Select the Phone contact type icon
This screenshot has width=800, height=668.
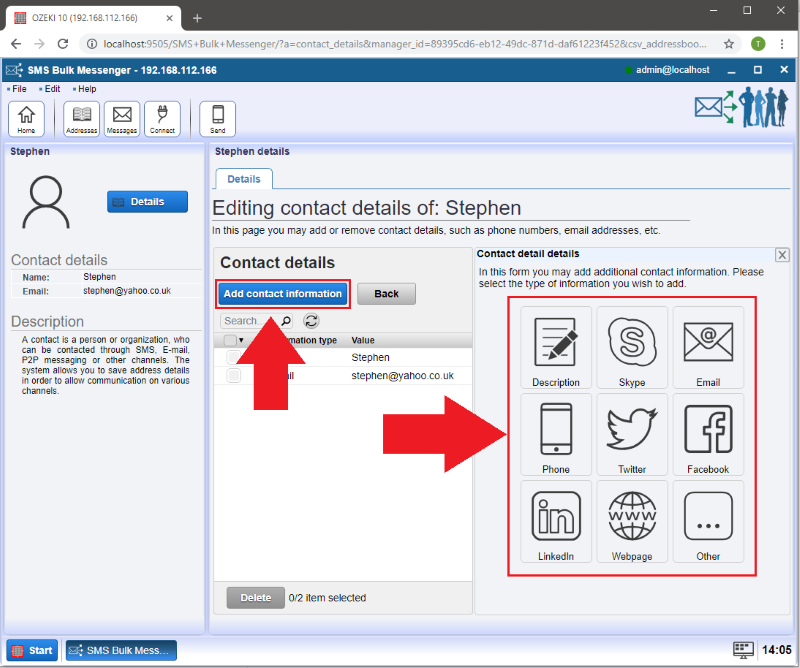(x=556, y=434)
